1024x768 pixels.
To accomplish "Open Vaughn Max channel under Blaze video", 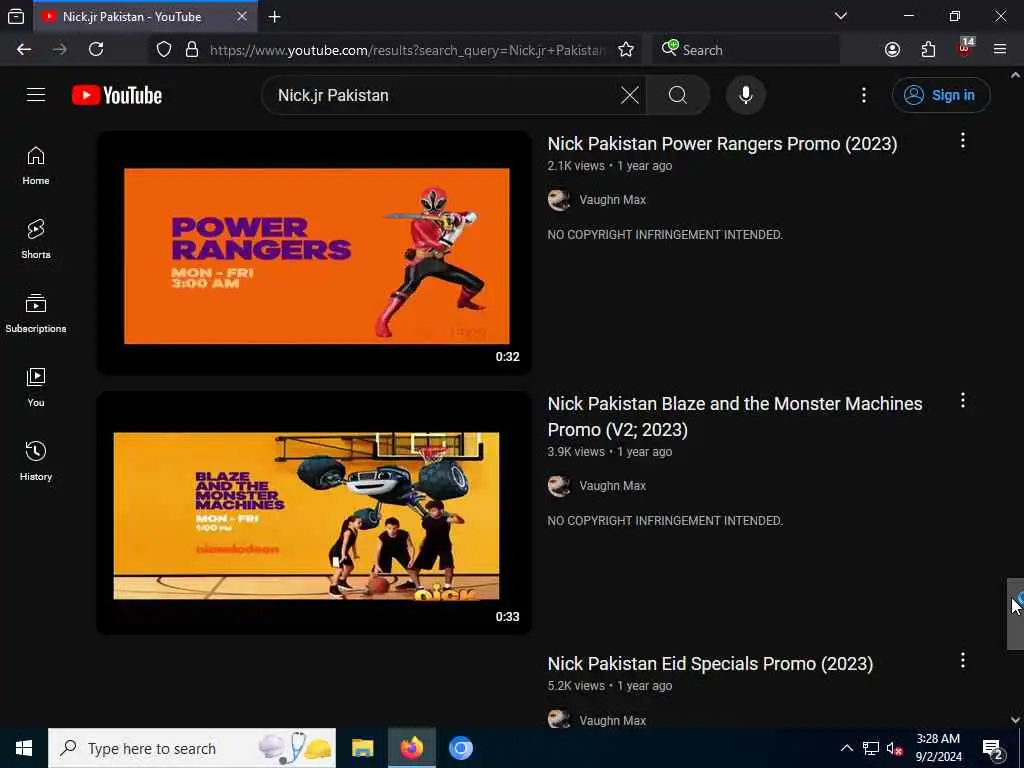I will click(613, 486).
